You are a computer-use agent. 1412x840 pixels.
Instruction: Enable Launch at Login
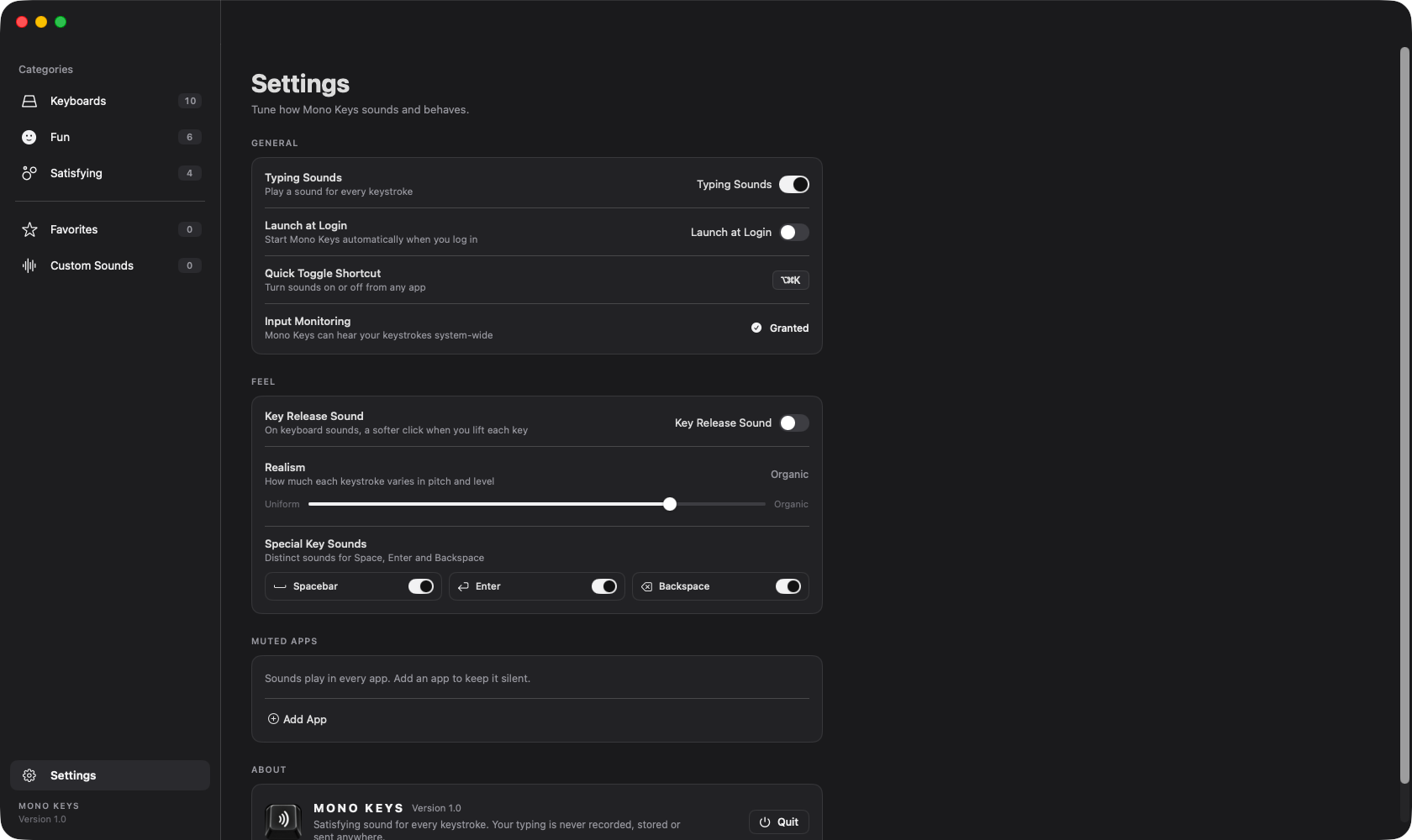coord(794,232)
